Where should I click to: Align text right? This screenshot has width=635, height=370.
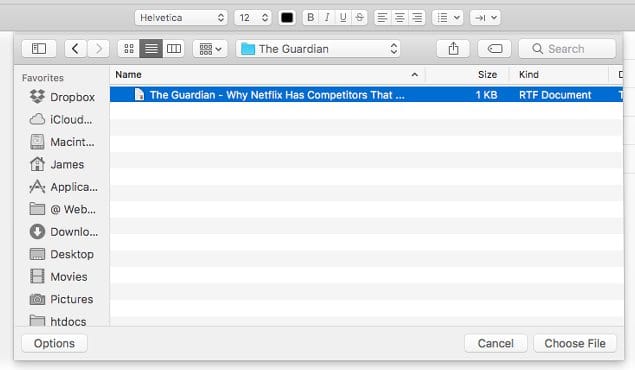tap(417, 17)
